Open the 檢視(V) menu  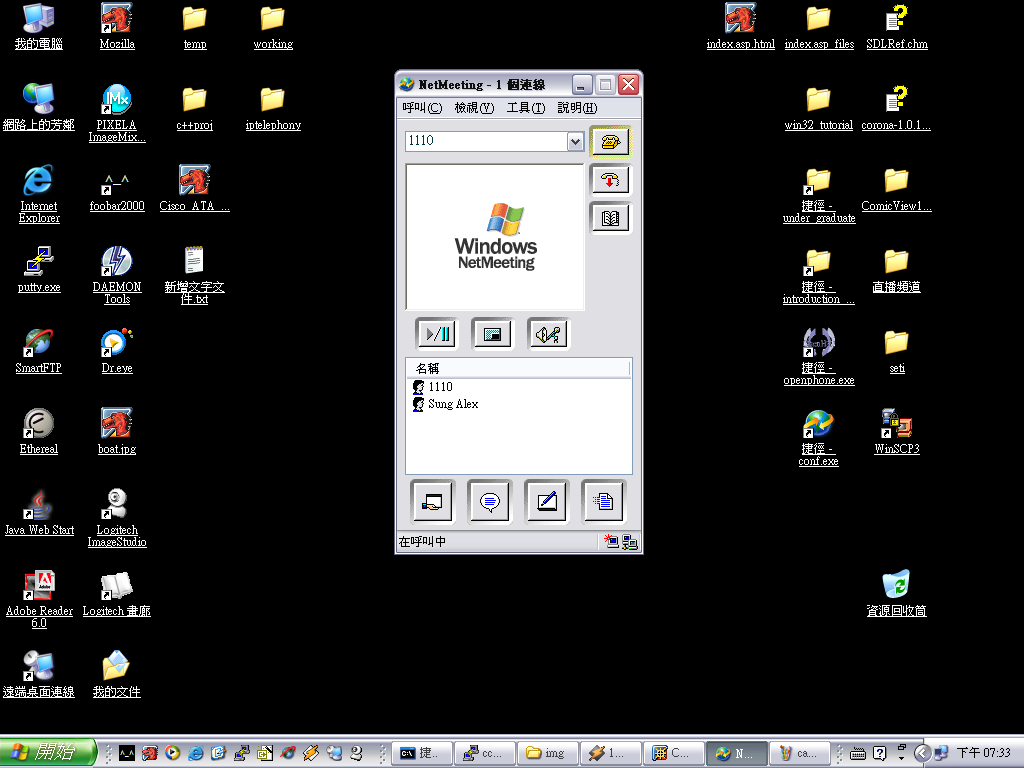474,108
